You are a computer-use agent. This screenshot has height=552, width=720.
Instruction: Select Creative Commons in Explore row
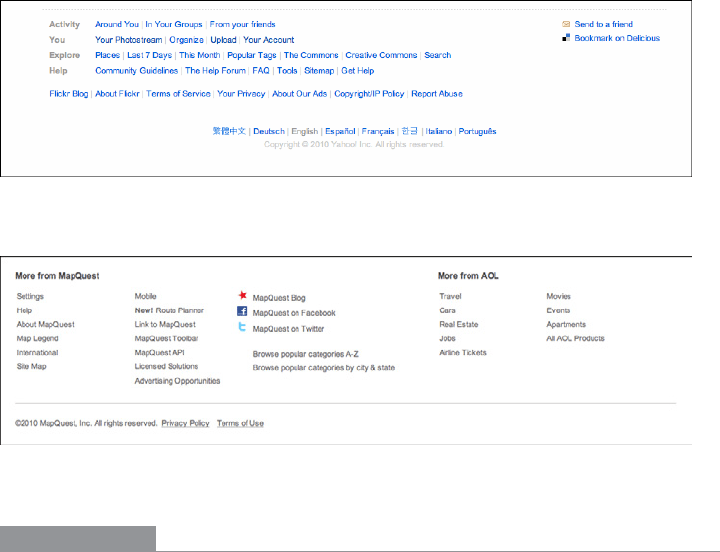coord(381,56)
